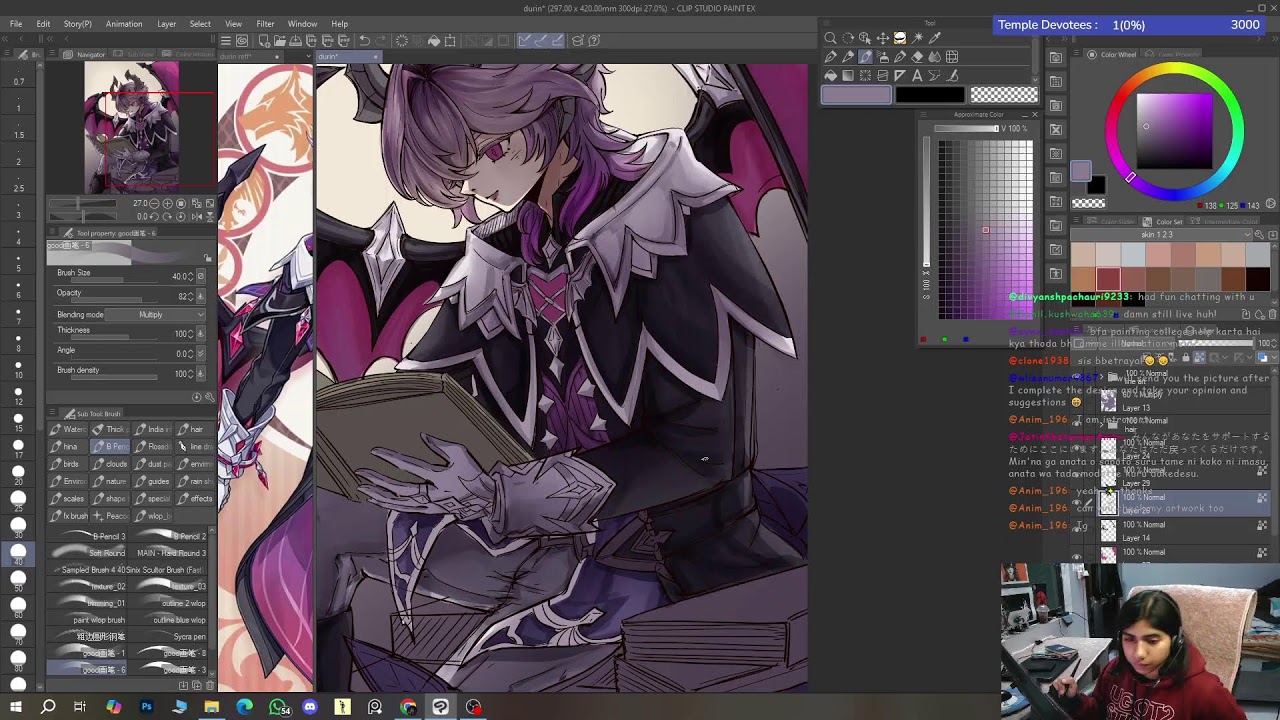Open the Filter menu

point(265,24)
